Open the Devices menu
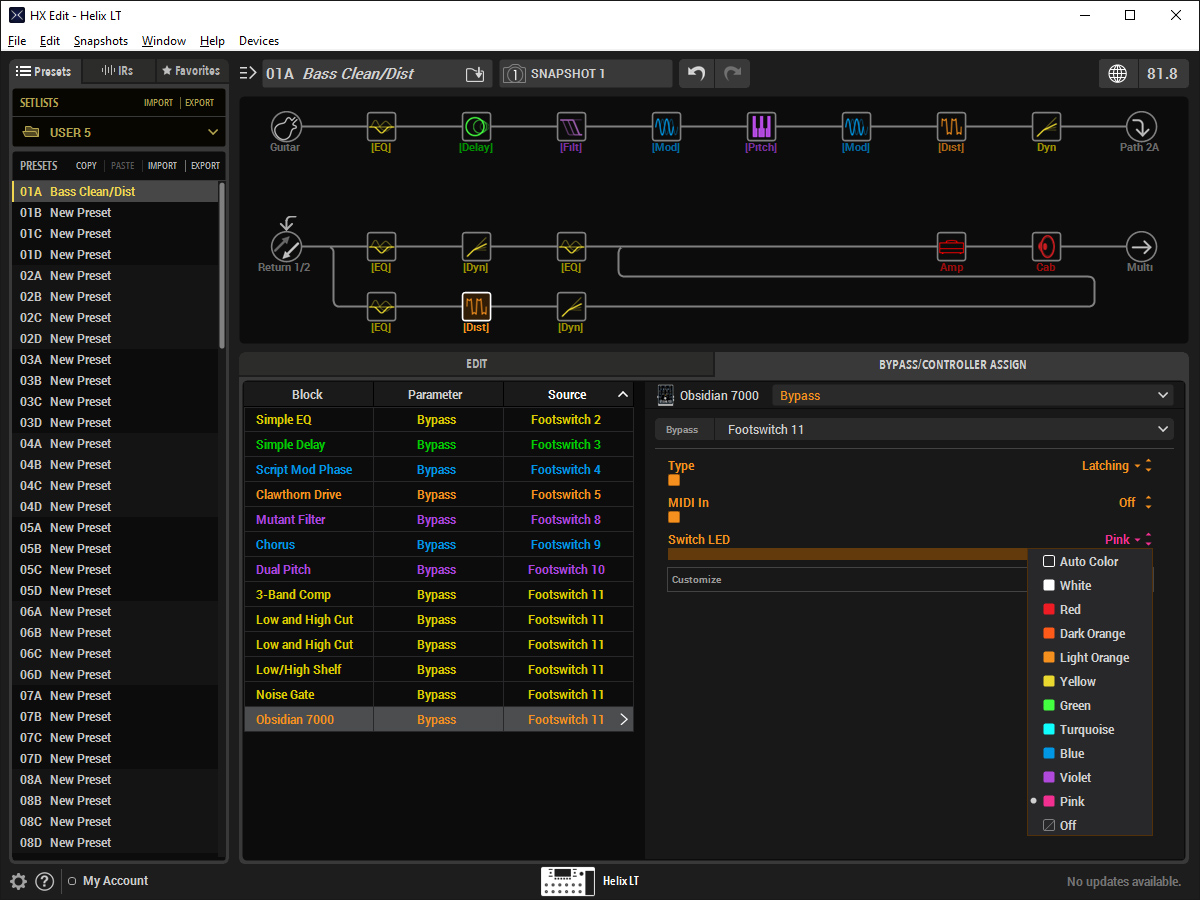 (259, 41)
